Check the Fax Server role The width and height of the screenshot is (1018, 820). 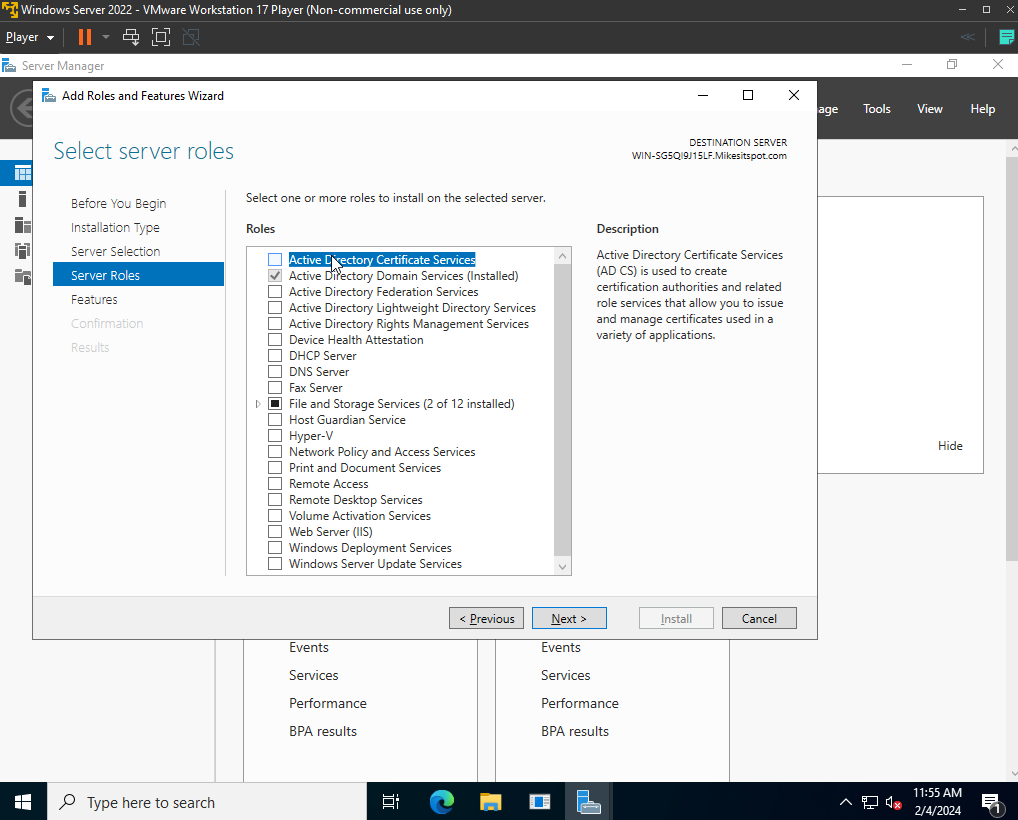pyautogui.click(x=275, y=388)
